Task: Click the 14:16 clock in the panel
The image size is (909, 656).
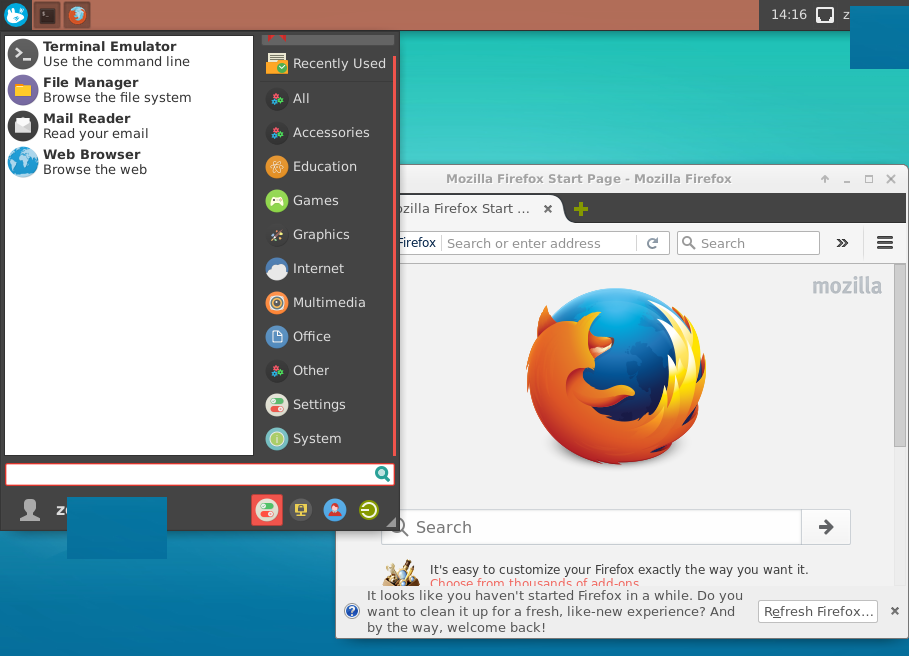Action: coord(788,14)
